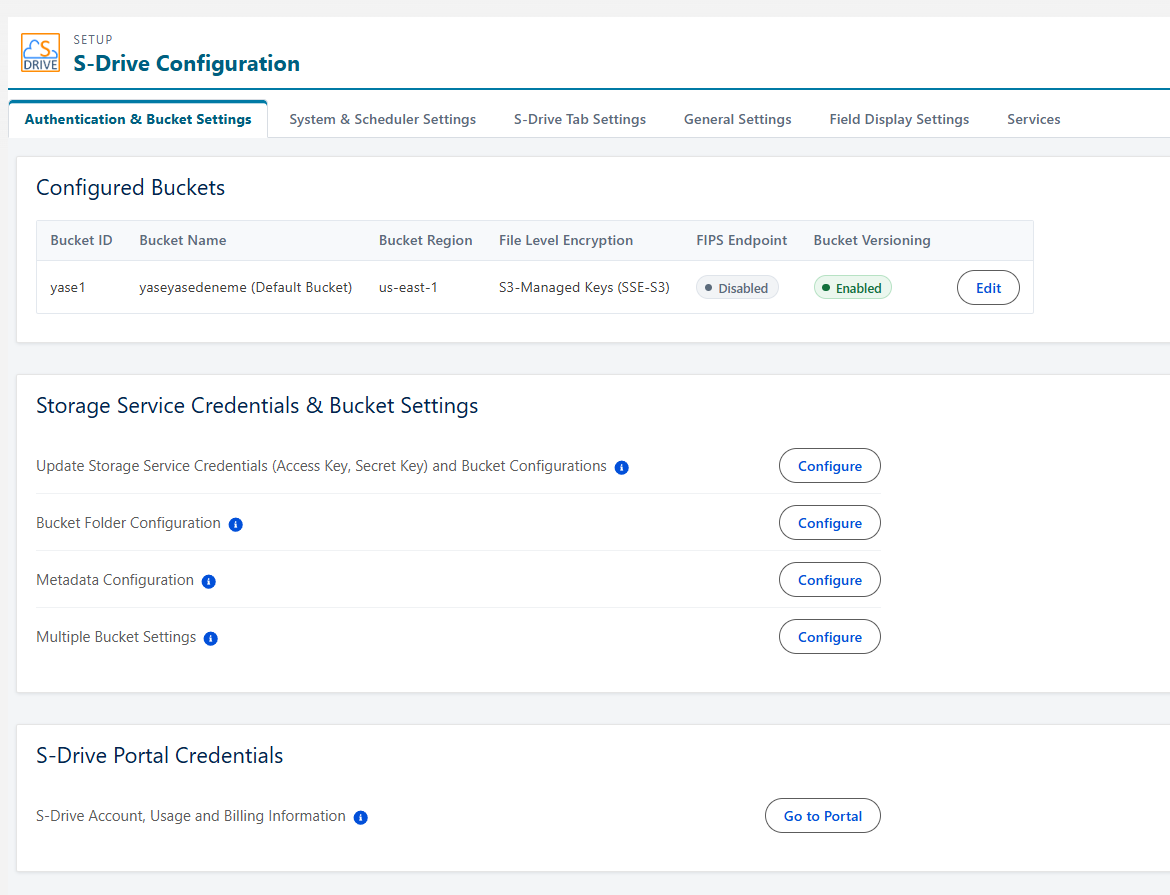
Task: Click the Bucket ID column header
Action: point(81,240)
